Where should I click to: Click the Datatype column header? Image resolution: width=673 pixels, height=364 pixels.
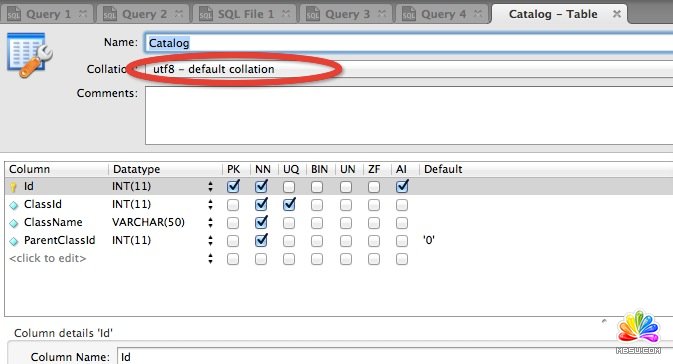(165, 169)
